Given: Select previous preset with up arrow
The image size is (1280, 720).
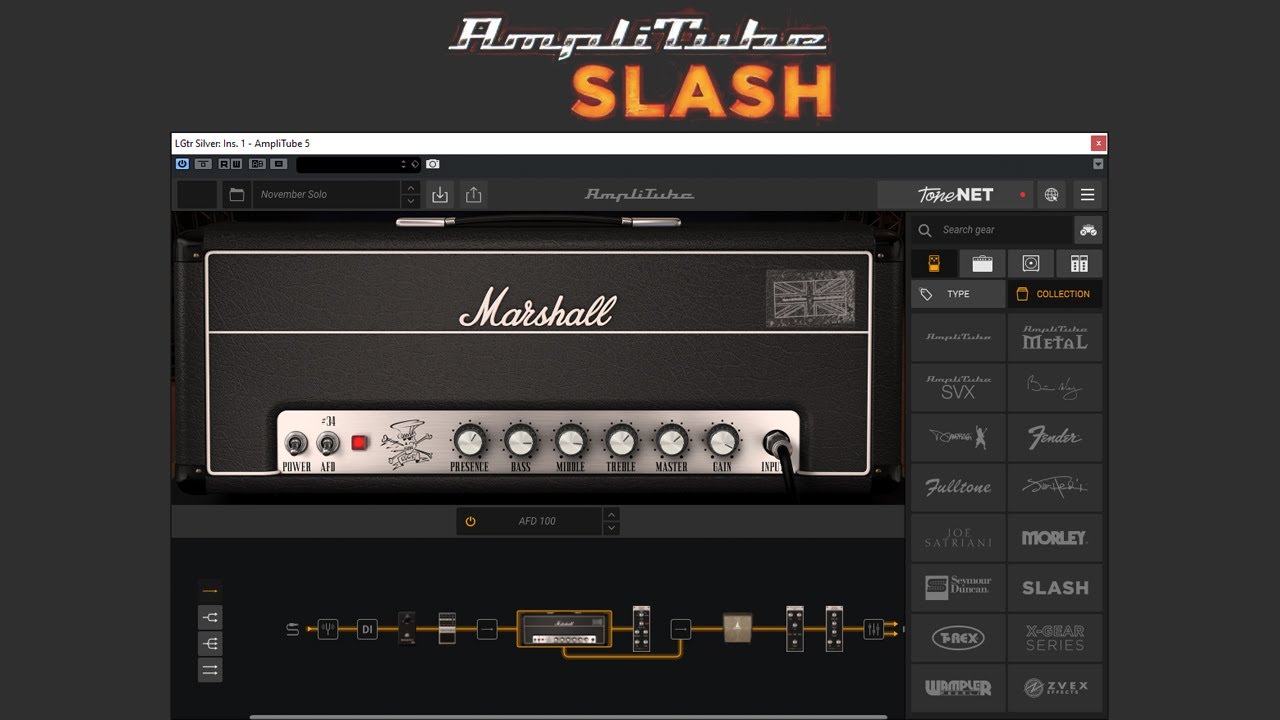Looking at the screenshot, I should [x=410, y=188].
